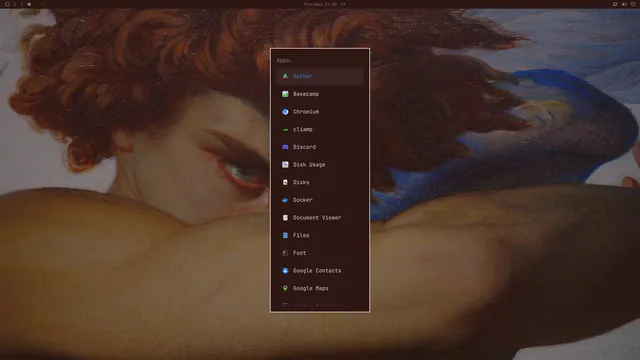Focus the Apps search field
Viewport: 640px width, 360px height.
(320, 60)
